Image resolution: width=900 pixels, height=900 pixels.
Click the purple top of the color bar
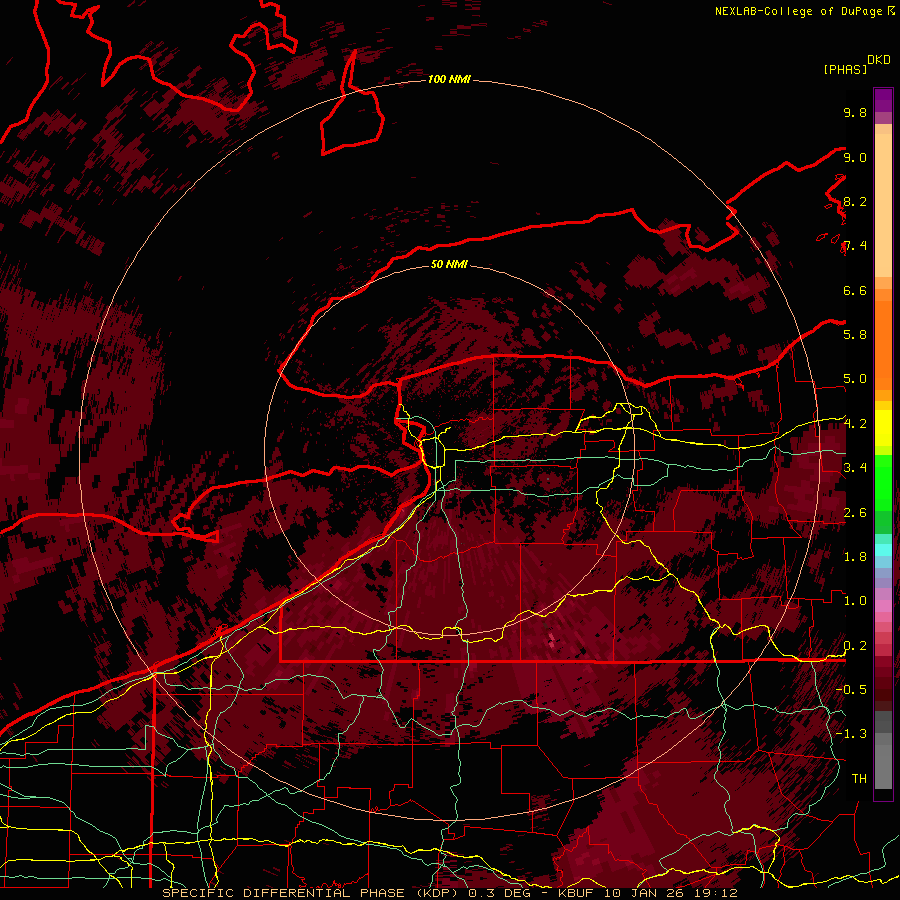coord(883,100)
